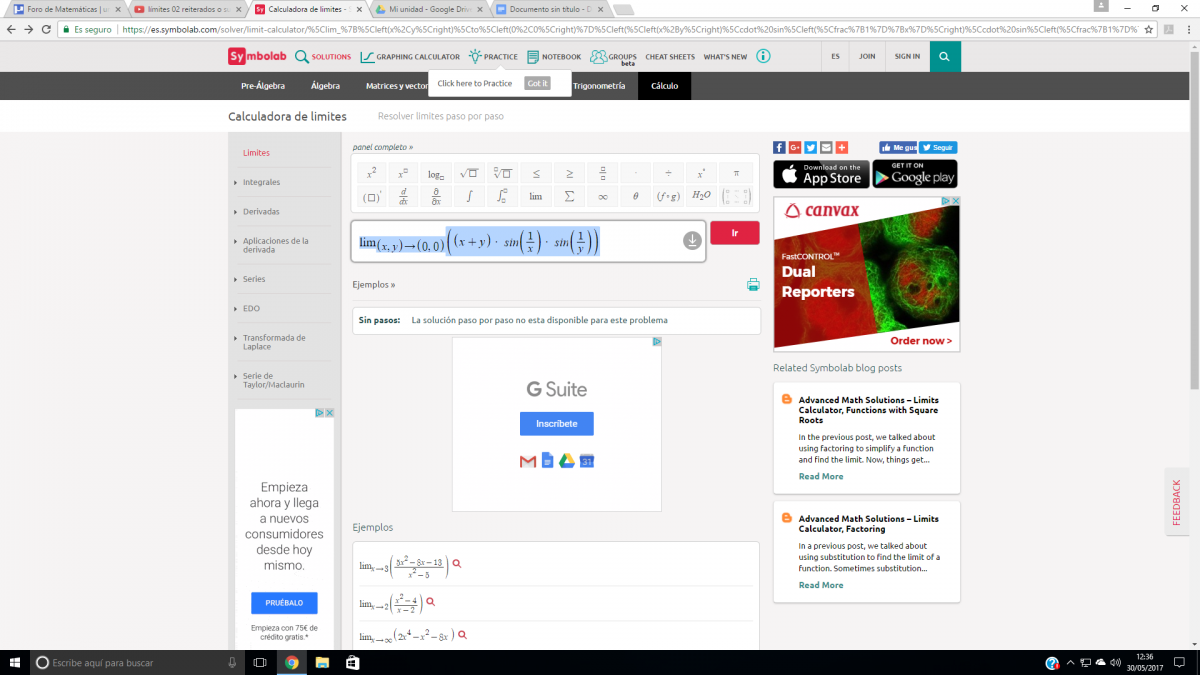Expand the Derivadas sidebar section
Image resolution: width=1200 pixels, height=675 pixels.
(261, 212)
